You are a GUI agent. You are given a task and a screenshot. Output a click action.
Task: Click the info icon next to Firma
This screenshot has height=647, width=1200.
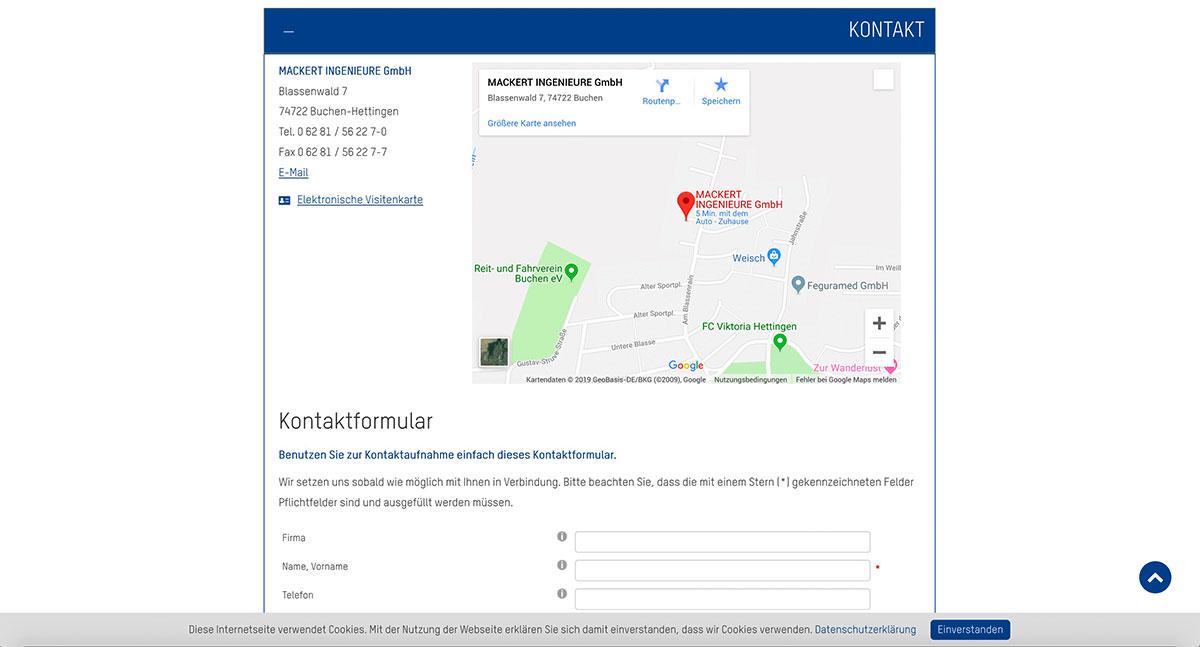point(562,537)
